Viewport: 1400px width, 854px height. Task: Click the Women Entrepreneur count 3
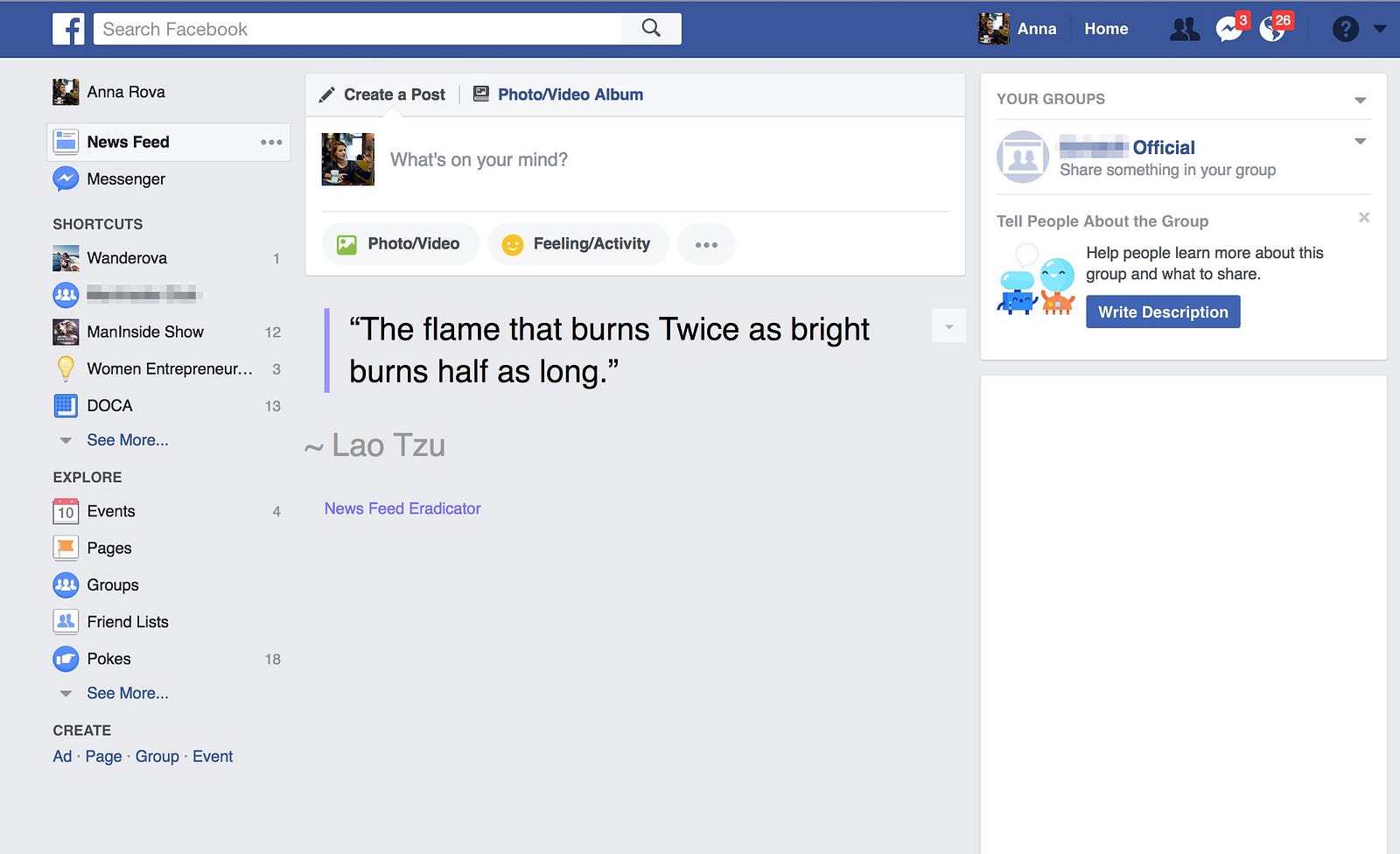tap(276, 369)
